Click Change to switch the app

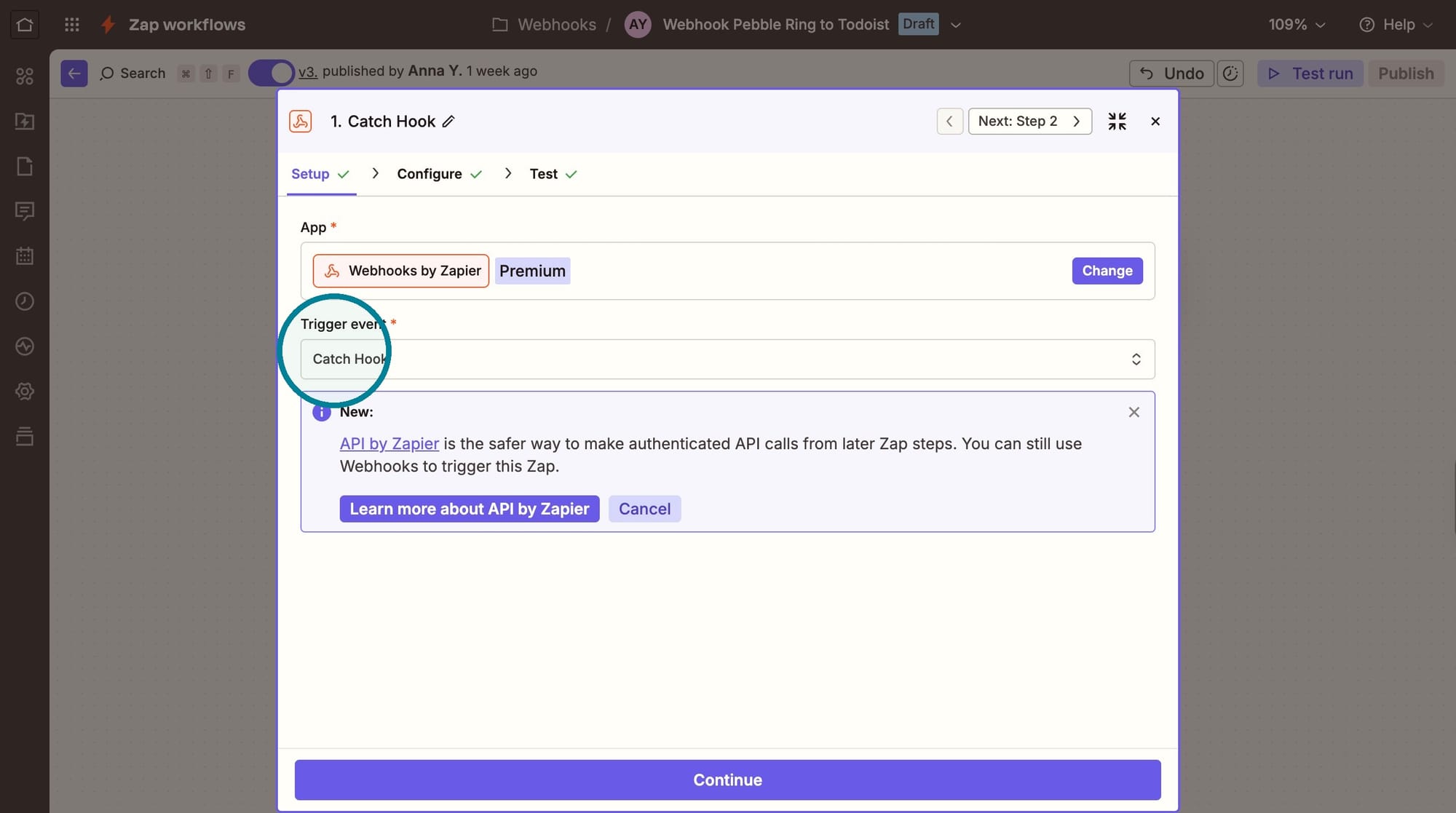pos(1107,271)
